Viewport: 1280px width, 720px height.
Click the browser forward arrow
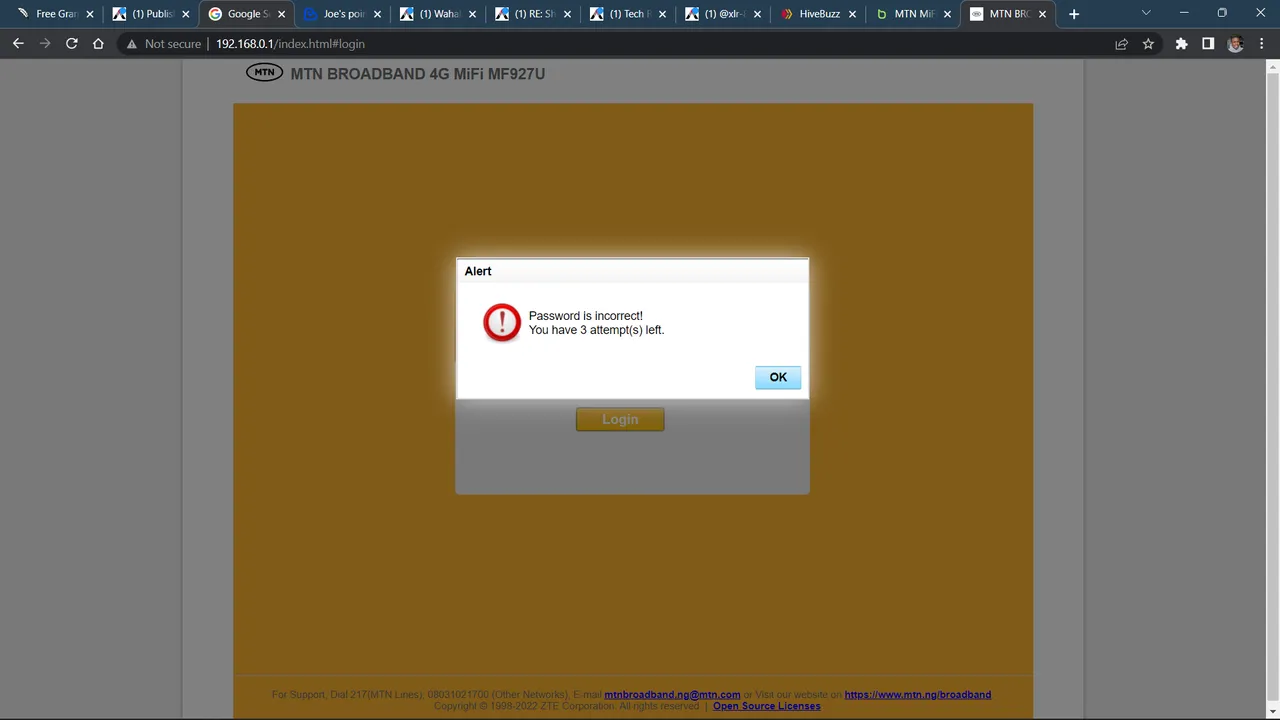pyautogui.click(x=45, y=44)
